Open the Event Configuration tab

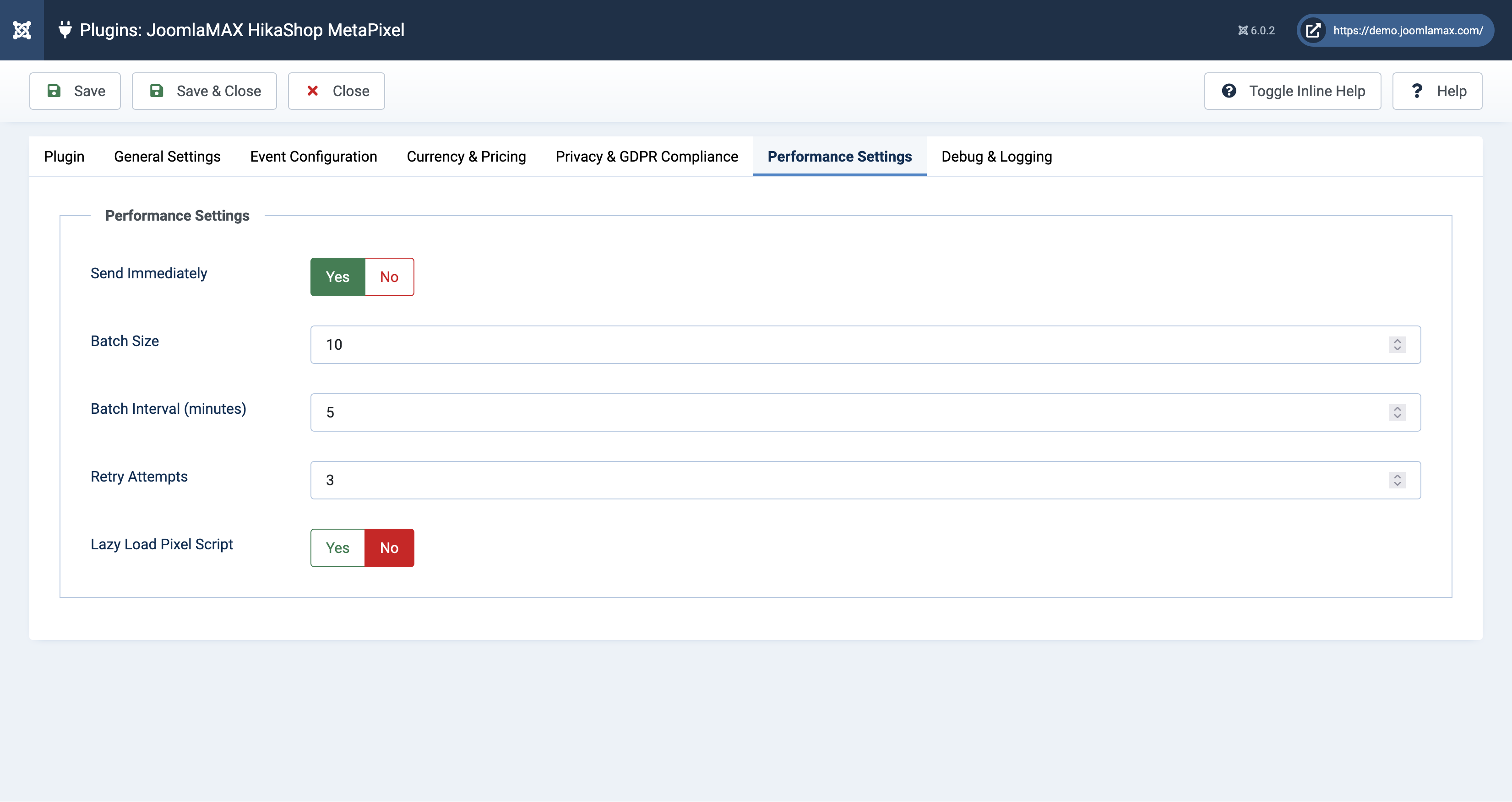313,157
